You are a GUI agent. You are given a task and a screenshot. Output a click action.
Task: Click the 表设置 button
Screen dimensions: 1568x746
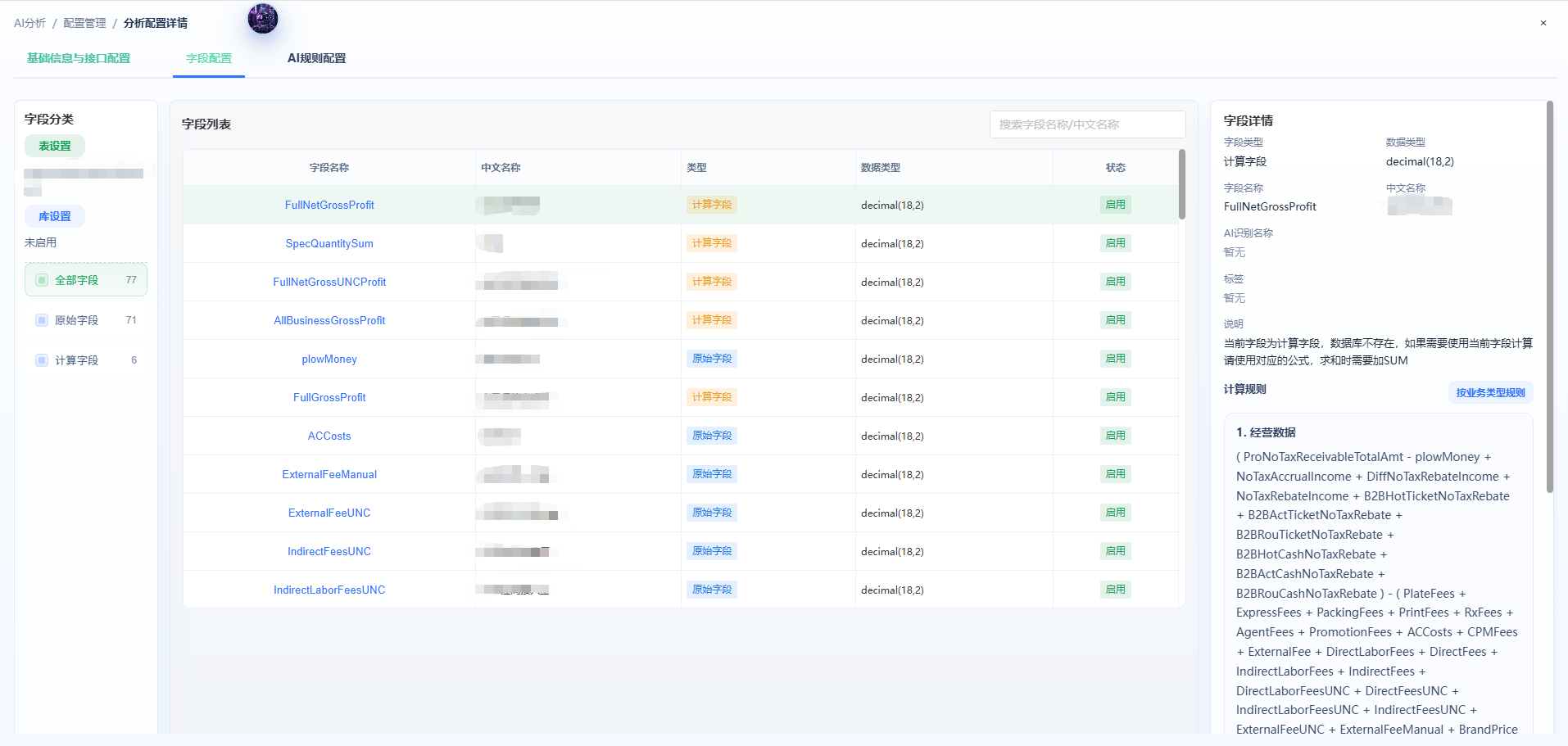(x=55, y=146)
